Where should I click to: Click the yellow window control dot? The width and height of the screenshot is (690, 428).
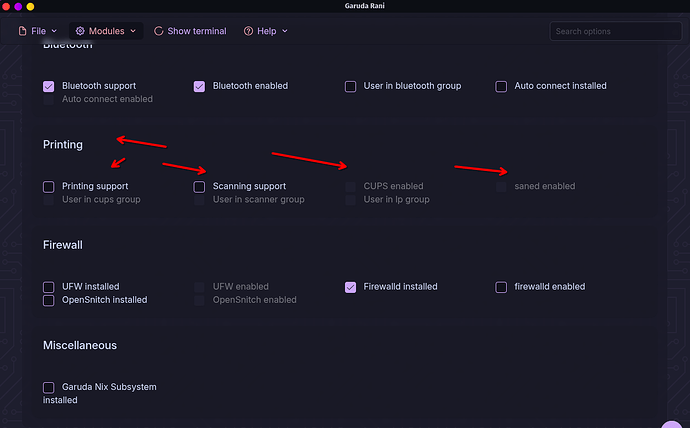point(30,6)
